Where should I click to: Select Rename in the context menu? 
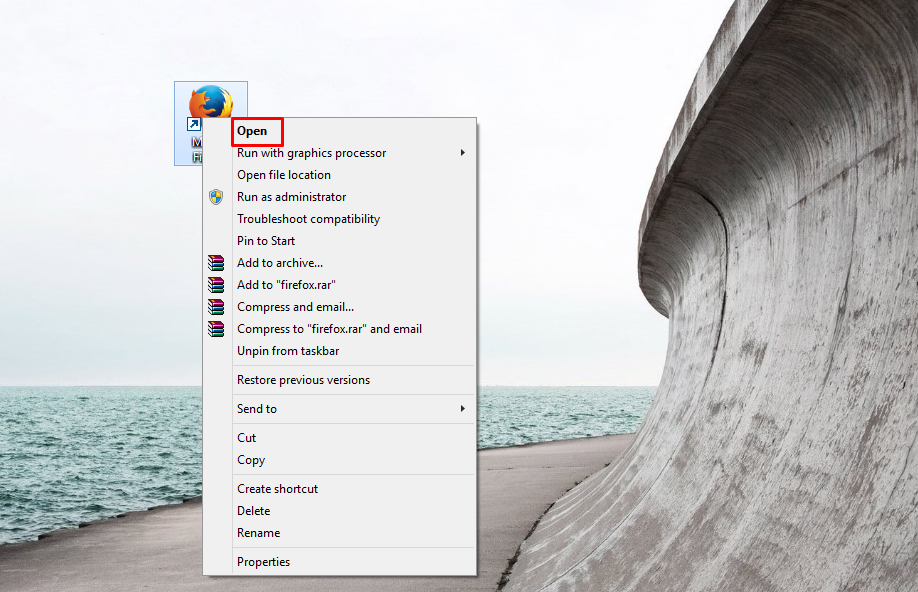(258, 533)
